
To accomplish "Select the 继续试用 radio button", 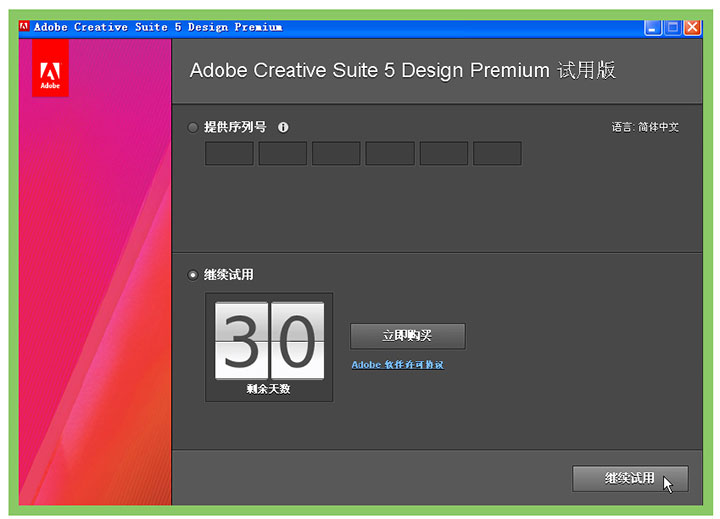I will pos(193,274).
